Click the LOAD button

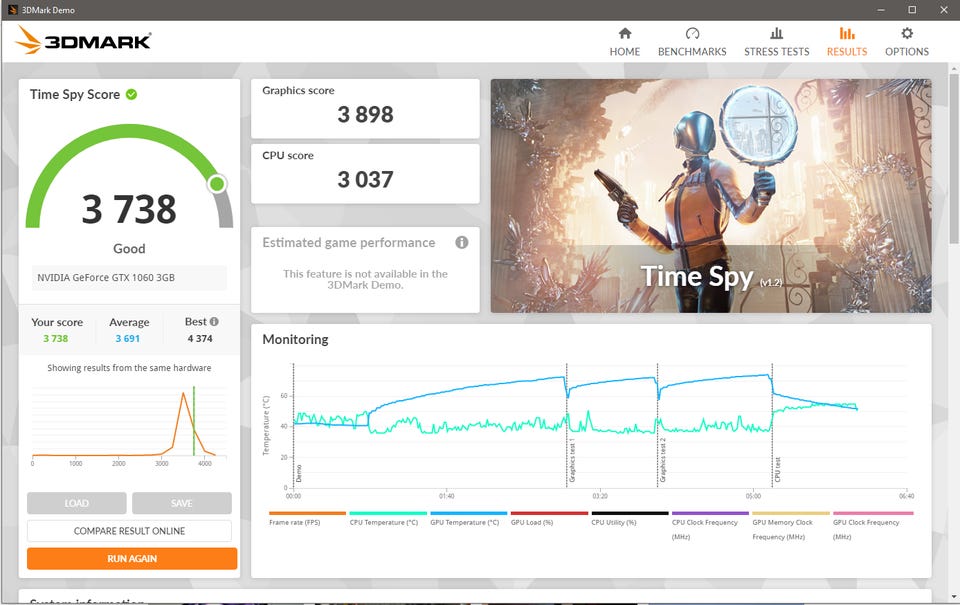coord(77,503)
